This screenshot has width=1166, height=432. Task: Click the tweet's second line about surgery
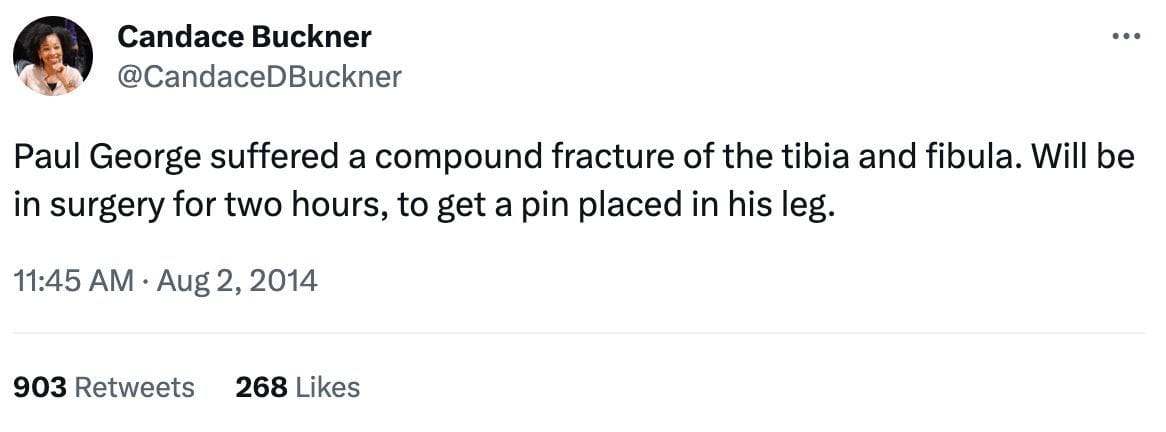(x=422, y=209)
